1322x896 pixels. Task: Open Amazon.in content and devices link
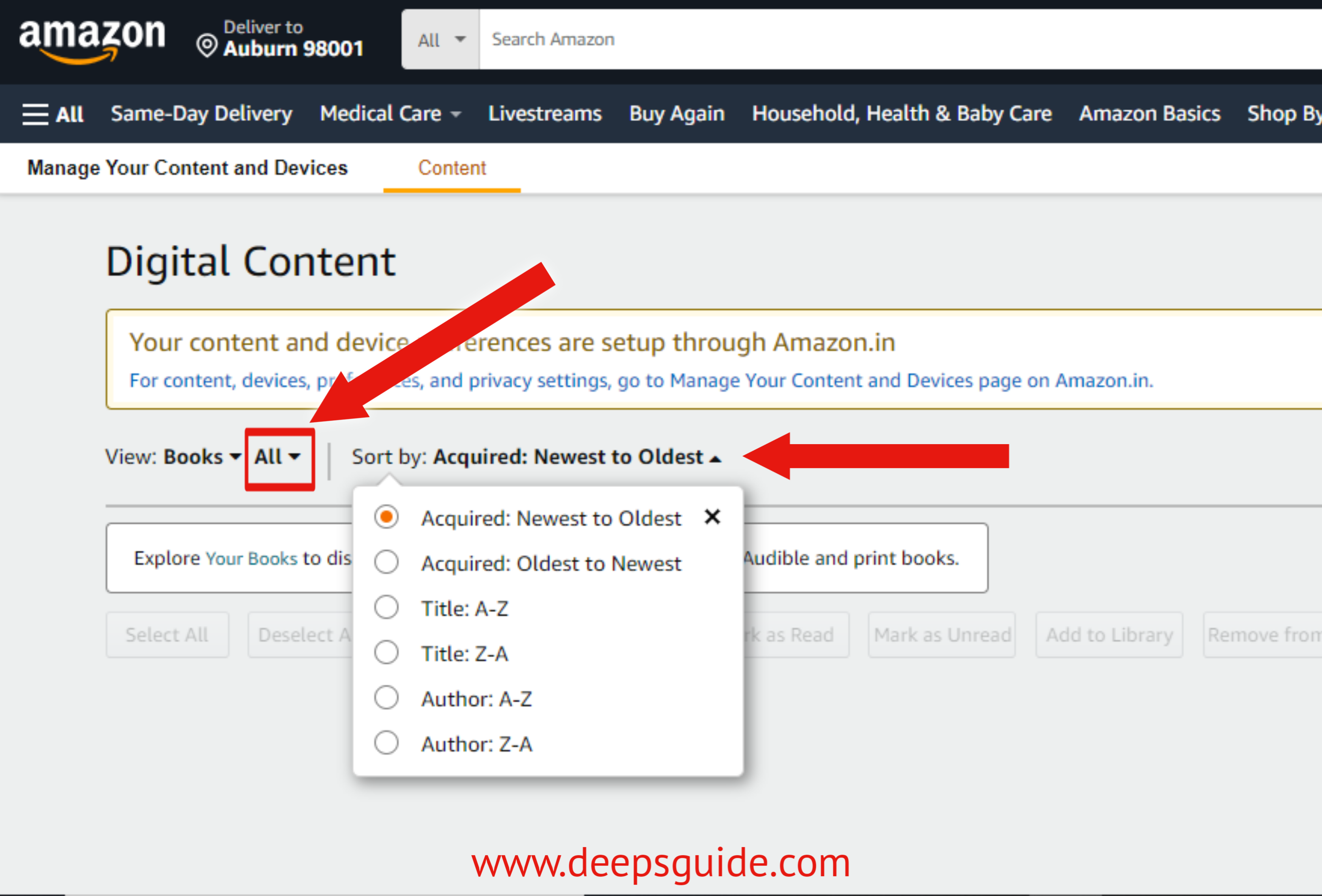click(x=641, y=380)
